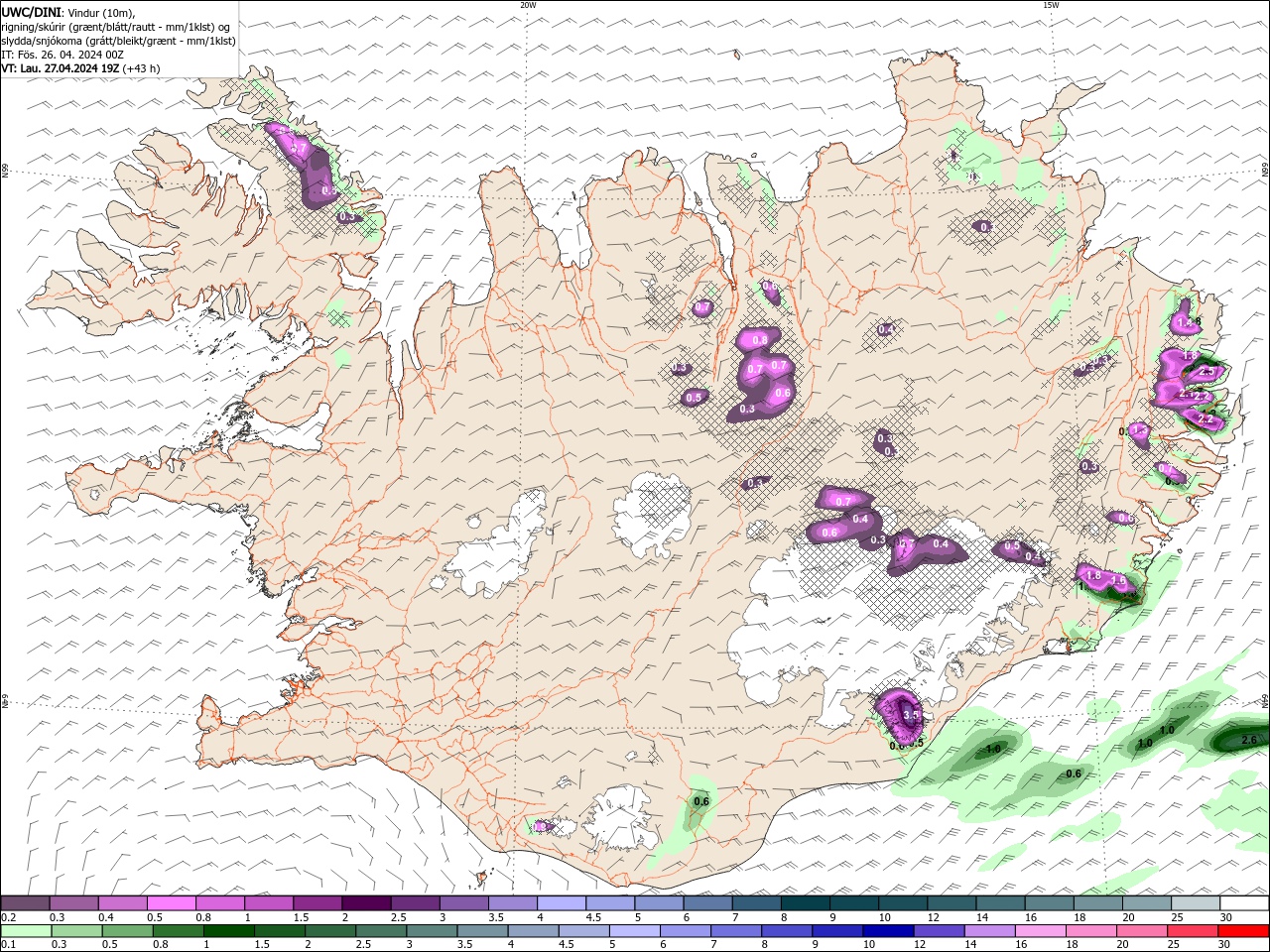Viewport: 1270px width, 952px height.
Task: Click the crimson swatch labeled 25 in the bottom legend row
Action: (x=1193, y=931)
